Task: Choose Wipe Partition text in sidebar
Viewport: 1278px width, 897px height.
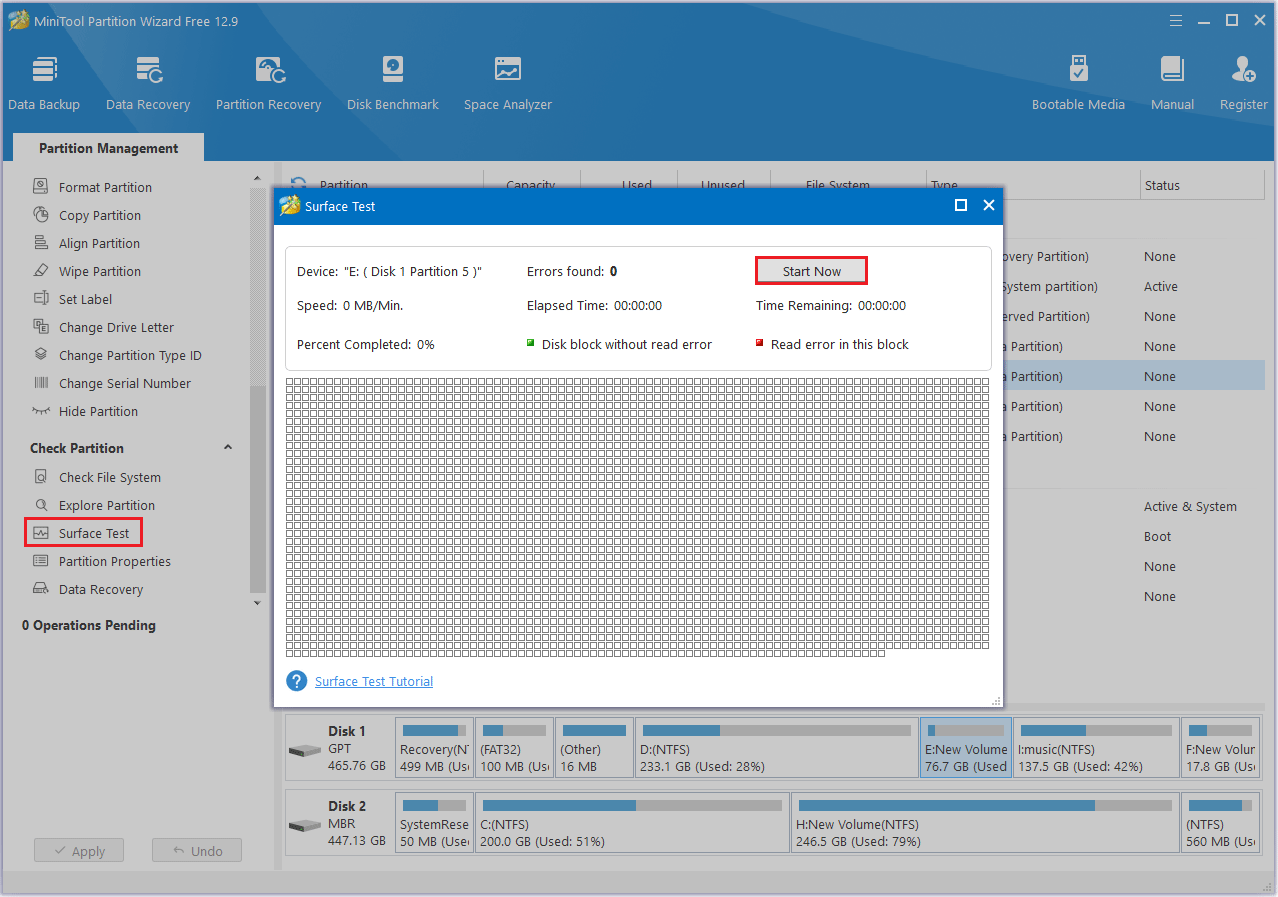Action: pos(100,271)
